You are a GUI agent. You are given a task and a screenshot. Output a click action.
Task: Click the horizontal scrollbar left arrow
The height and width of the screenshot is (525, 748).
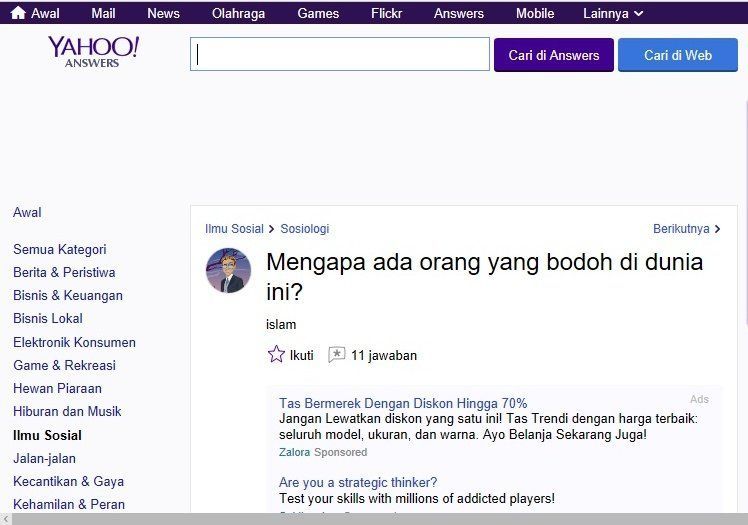pyautogui.click(x=5, y=519)
